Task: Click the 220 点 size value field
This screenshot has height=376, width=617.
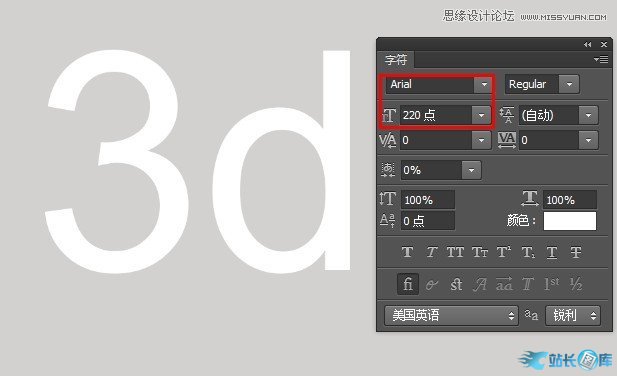Action: click(436, 115)
